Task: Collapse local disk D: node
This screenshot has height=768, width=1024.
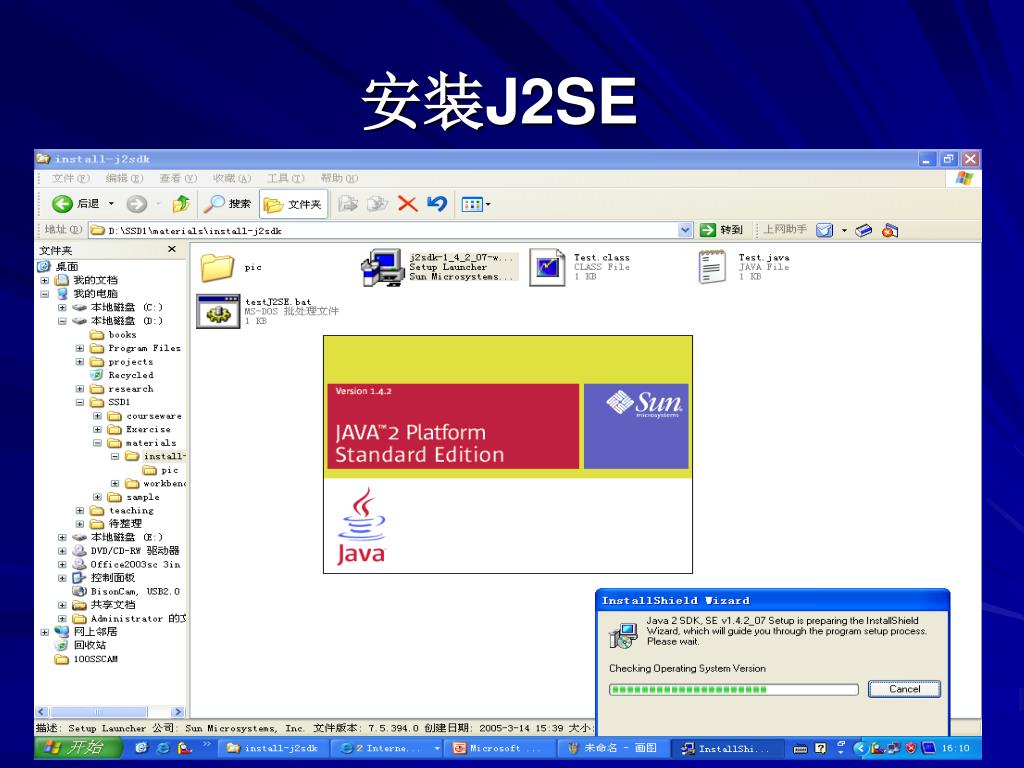Action: (62, 321)
